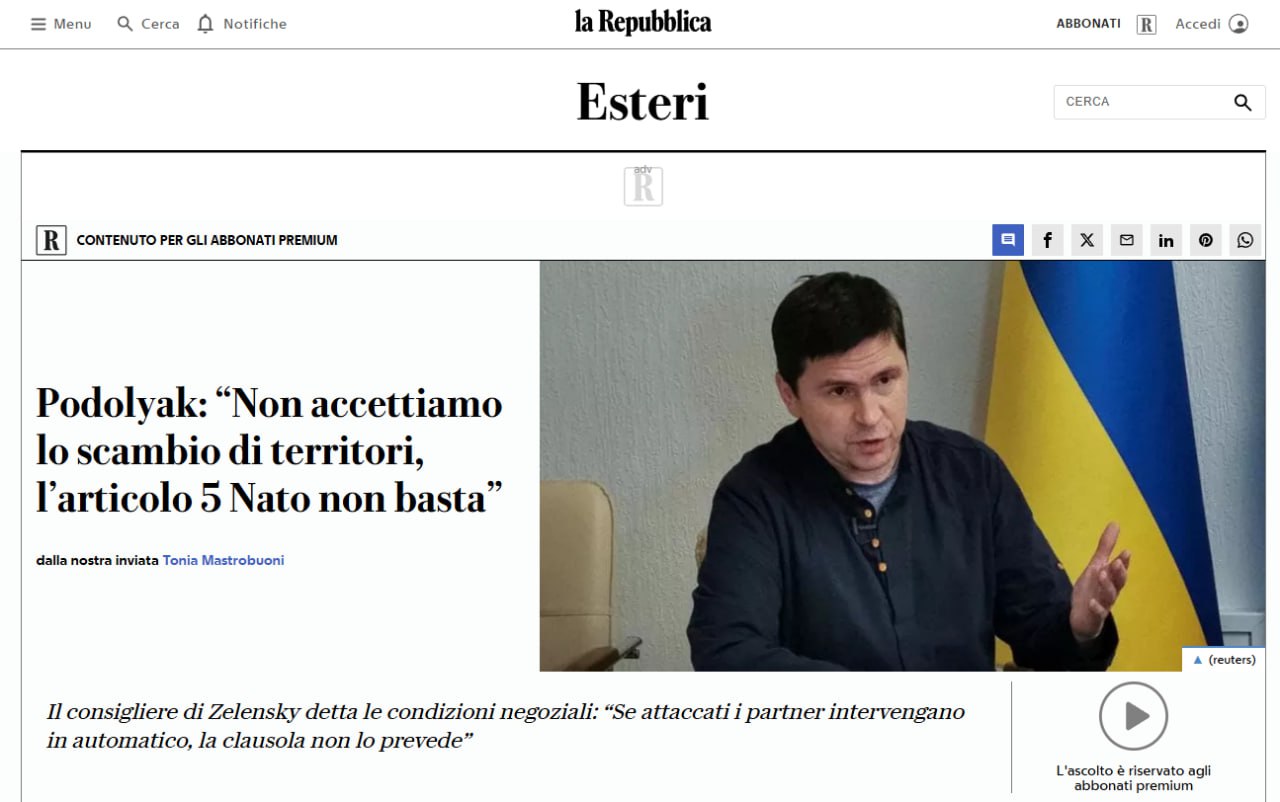Click the Cerca magnifier in top bar
The height and width of the screenshot is (802, 1280).
pos(125,23)
